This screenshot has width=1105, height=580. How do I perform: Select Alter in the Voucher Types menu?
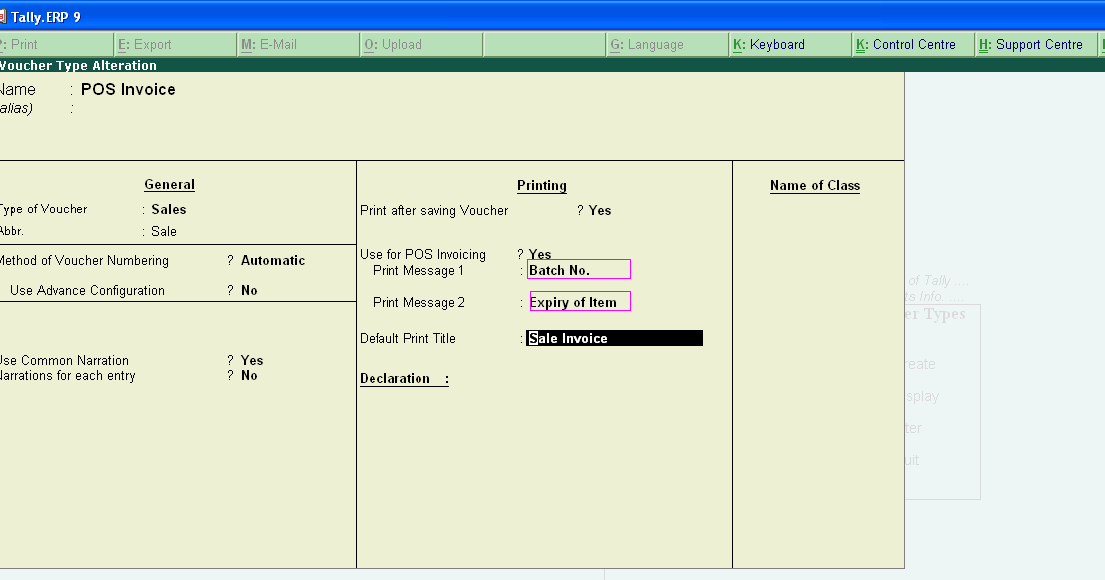click(922, 428)
